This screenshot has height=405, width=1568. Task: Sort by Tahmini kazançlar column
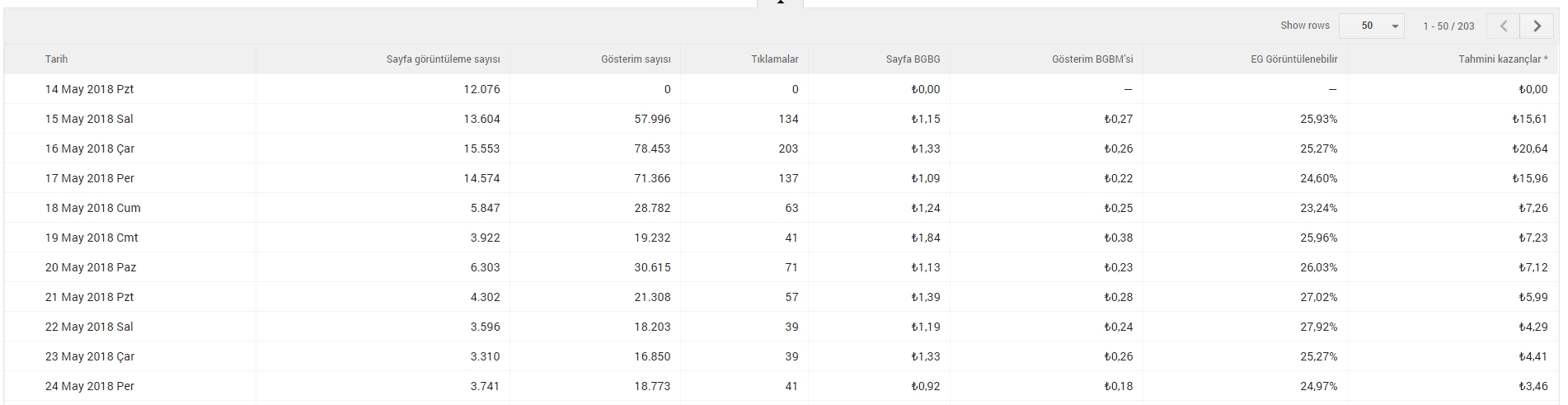pyautogui.click(x=1503, y=59)
